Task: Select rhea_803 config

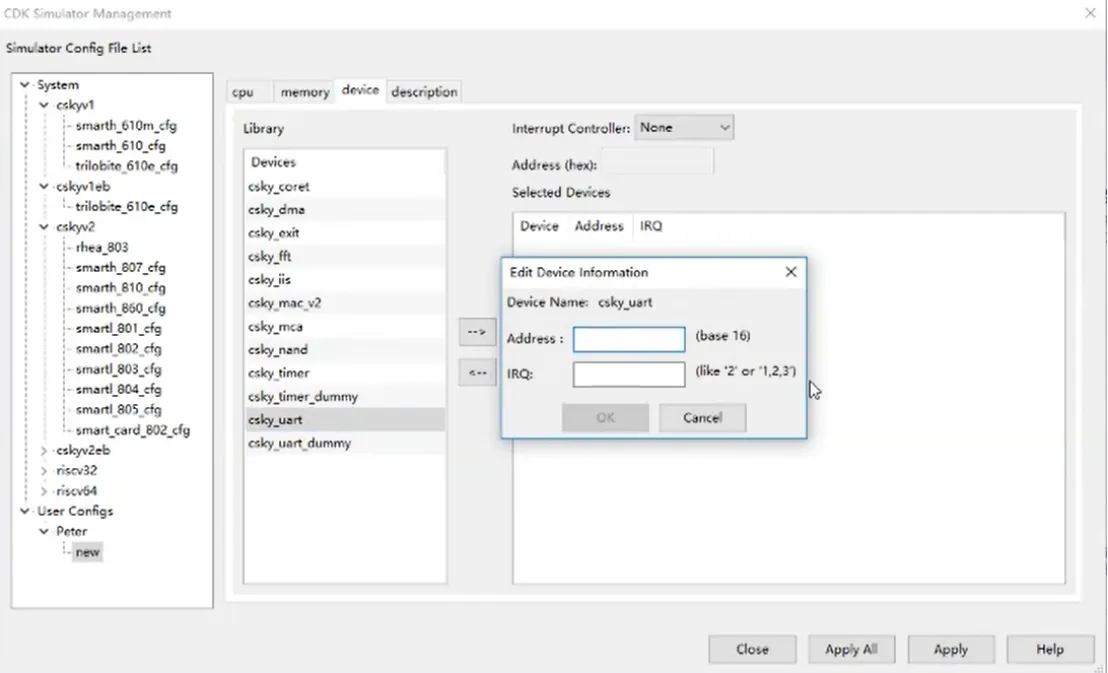Action: point(102,247)
